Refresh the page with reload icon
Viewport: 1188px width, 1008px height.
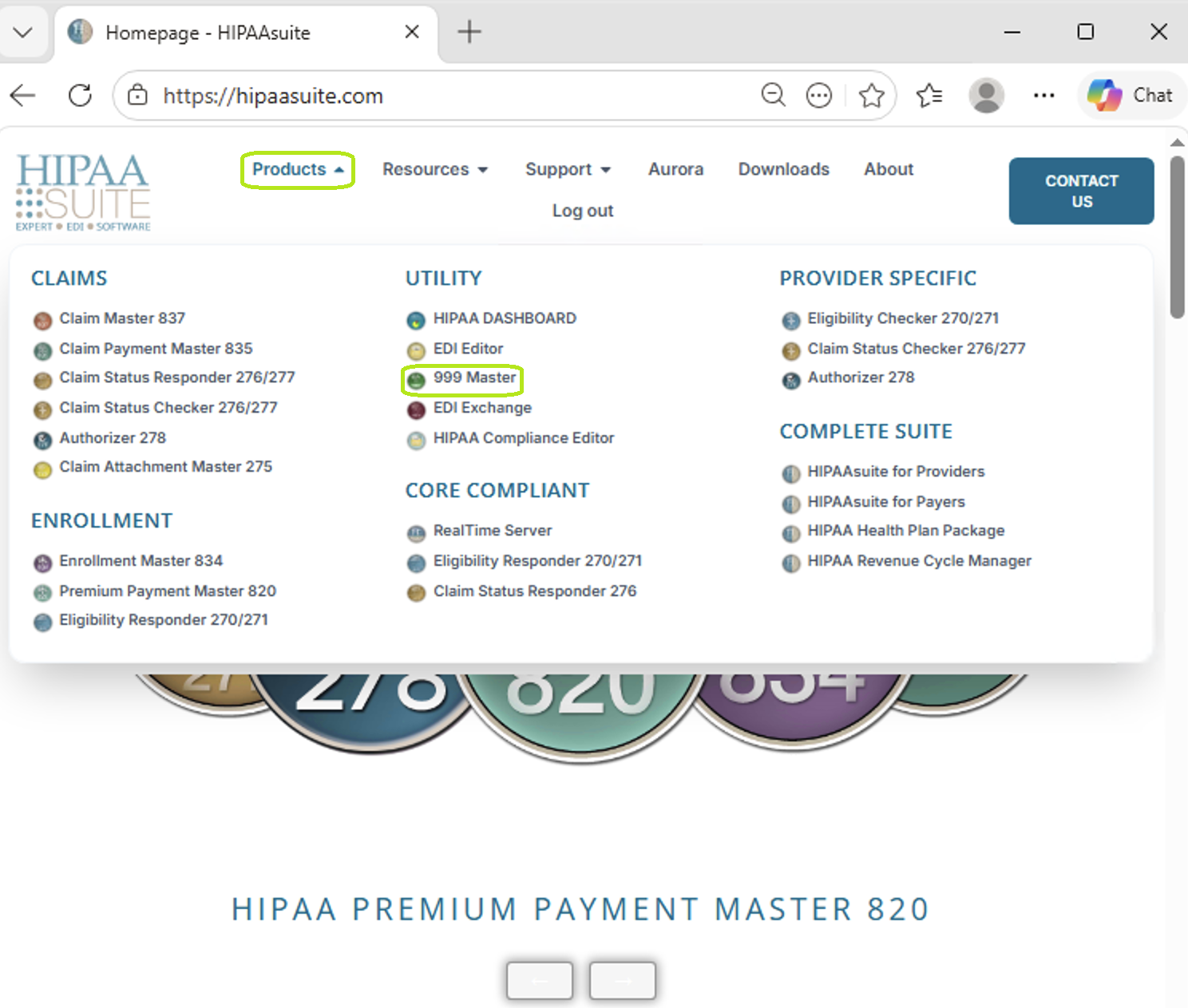coord(80,96)
